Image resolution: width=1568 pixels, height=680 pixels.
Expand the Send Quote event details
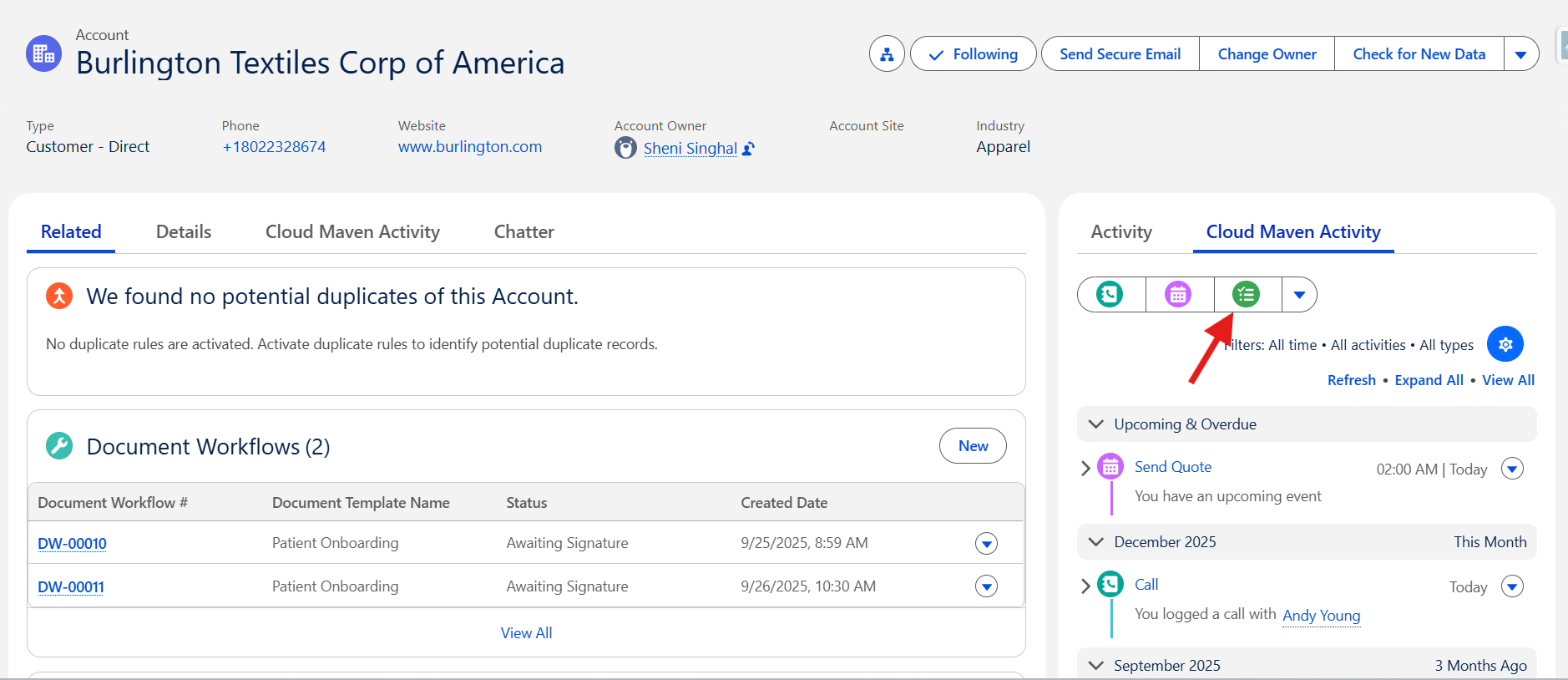[x=1085, y=468]
